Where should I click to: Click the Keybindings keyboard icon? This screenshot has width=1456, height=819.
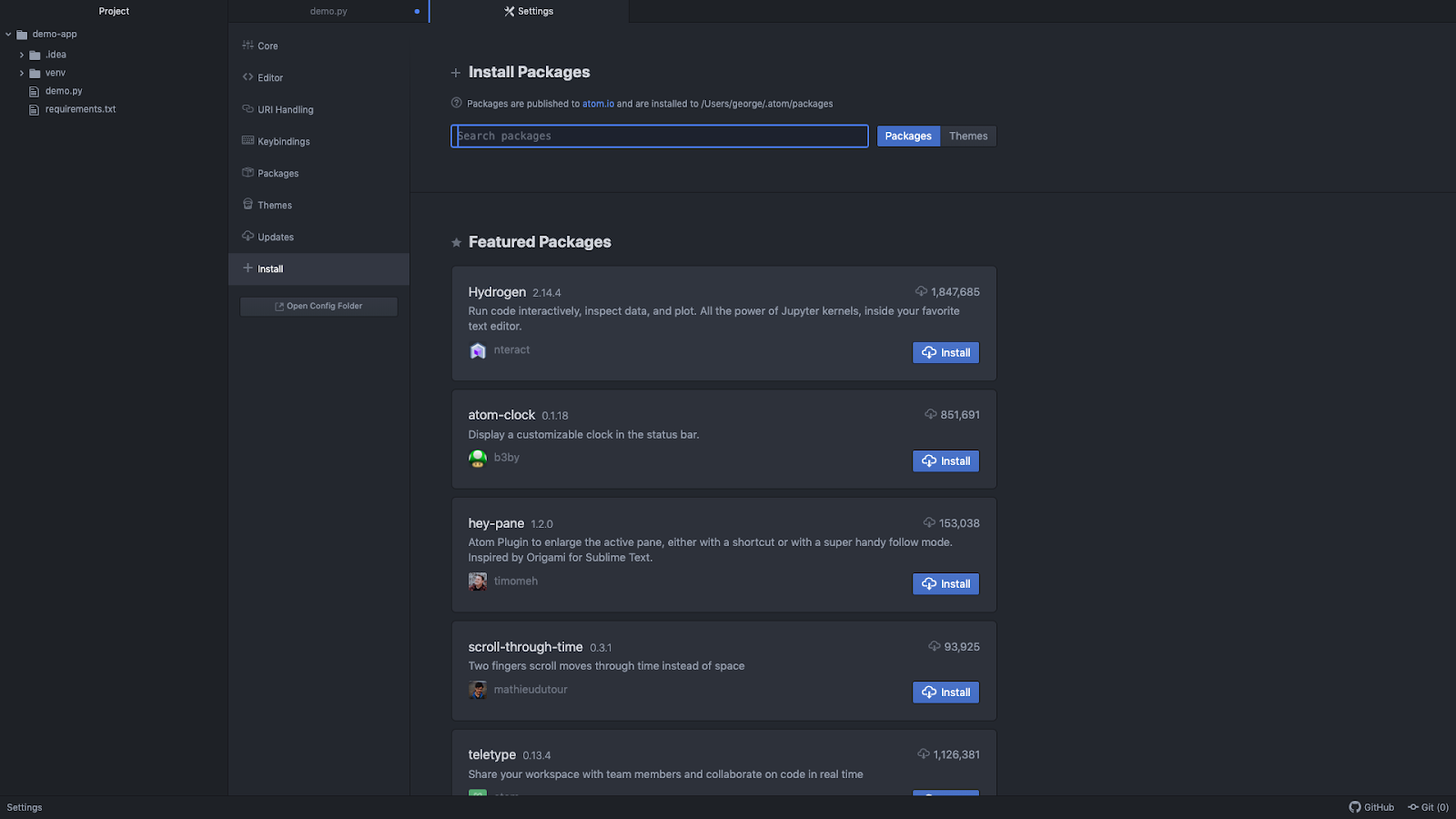click(x=248, y=140)
